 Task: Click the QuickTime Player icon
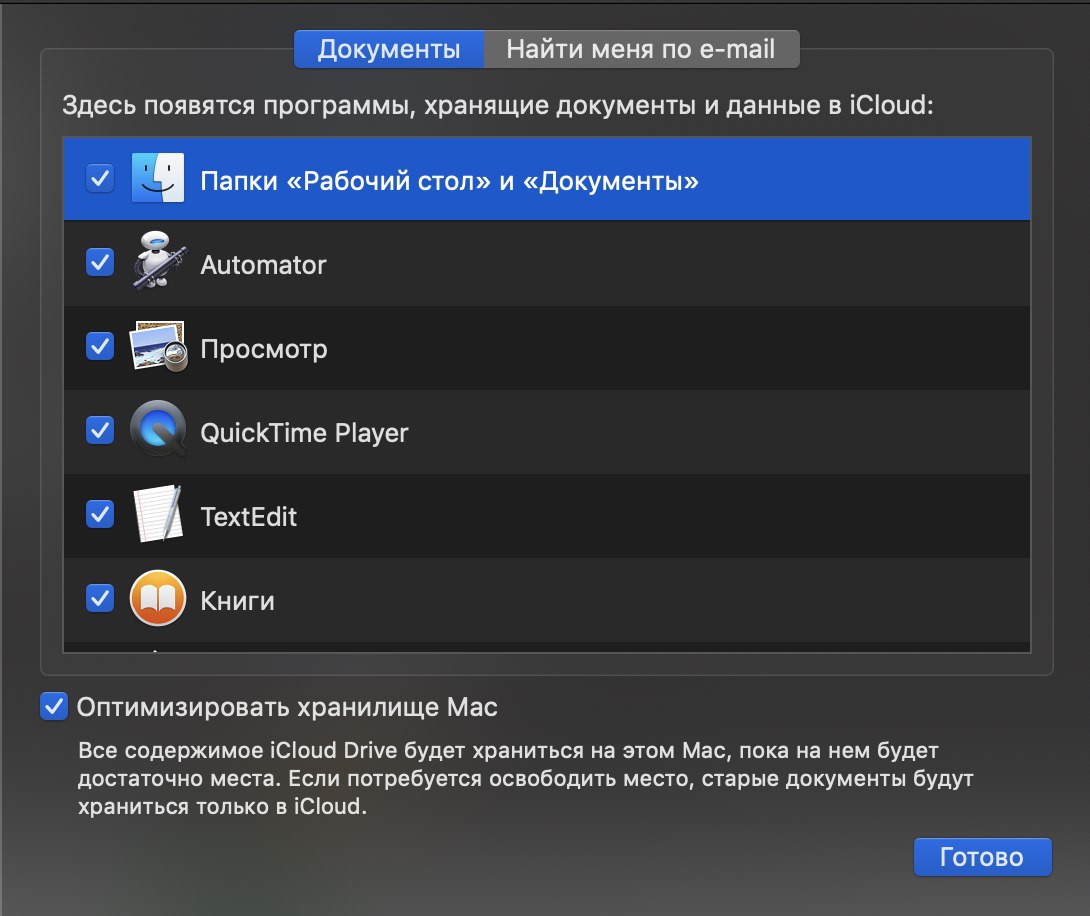click(158, 429)
